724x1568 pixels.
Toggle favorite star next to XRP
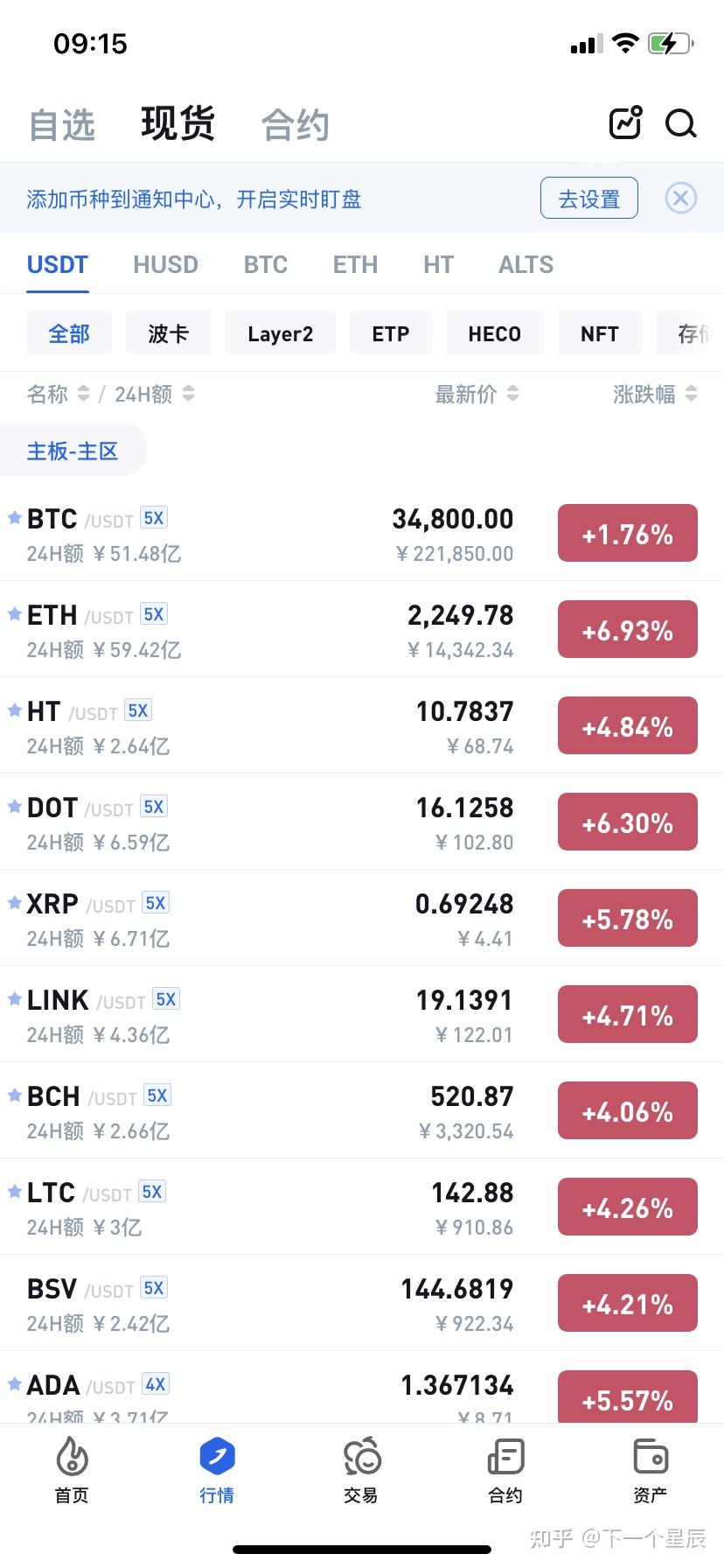14,902
